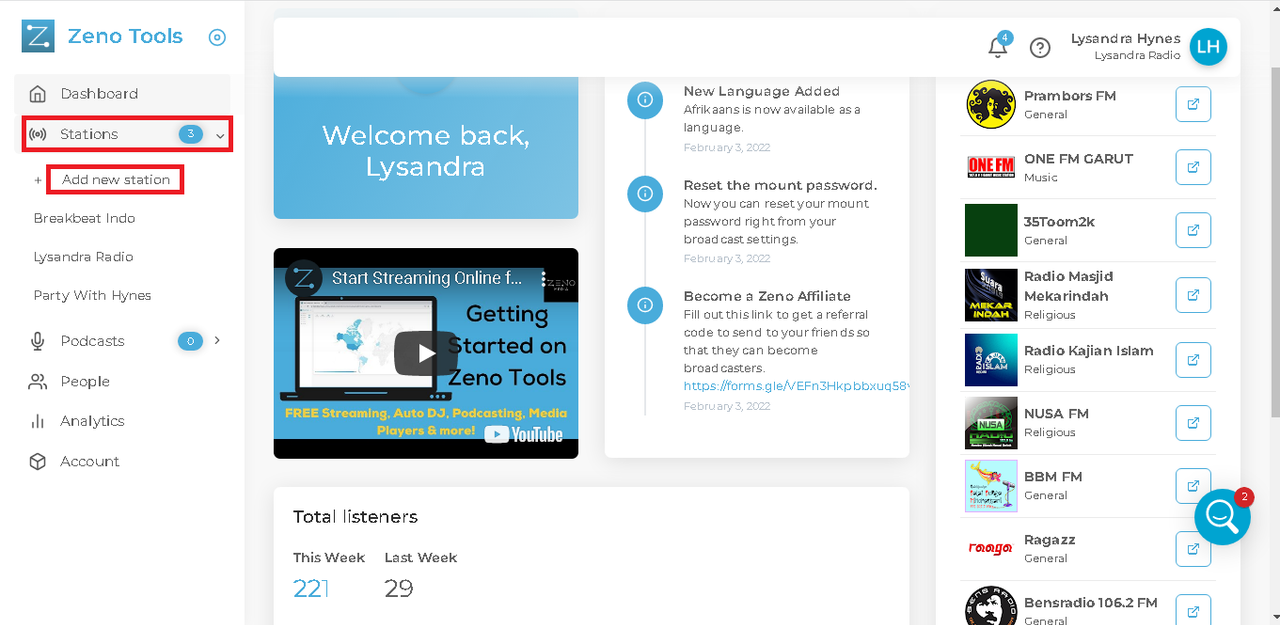Image resolution: width=1280 pixels, height=625 pixels.
Task: Click the Stations broadcast icon
Action: point(38,134)
